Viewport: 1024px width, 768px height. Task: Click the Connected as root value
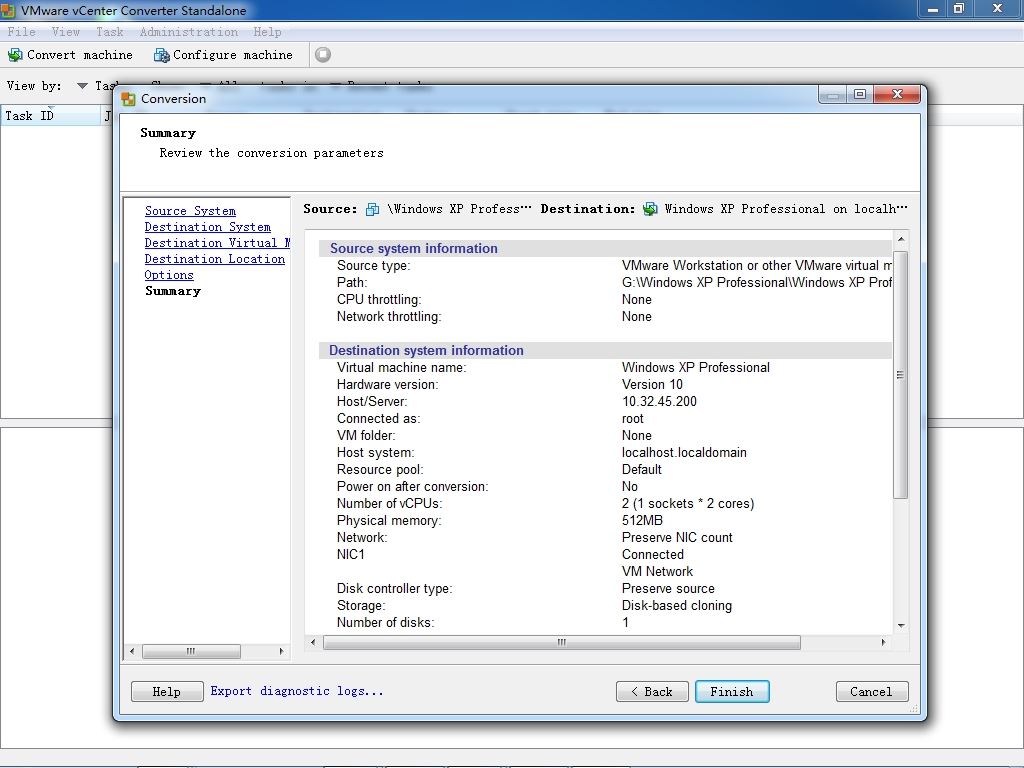point(632,419)
